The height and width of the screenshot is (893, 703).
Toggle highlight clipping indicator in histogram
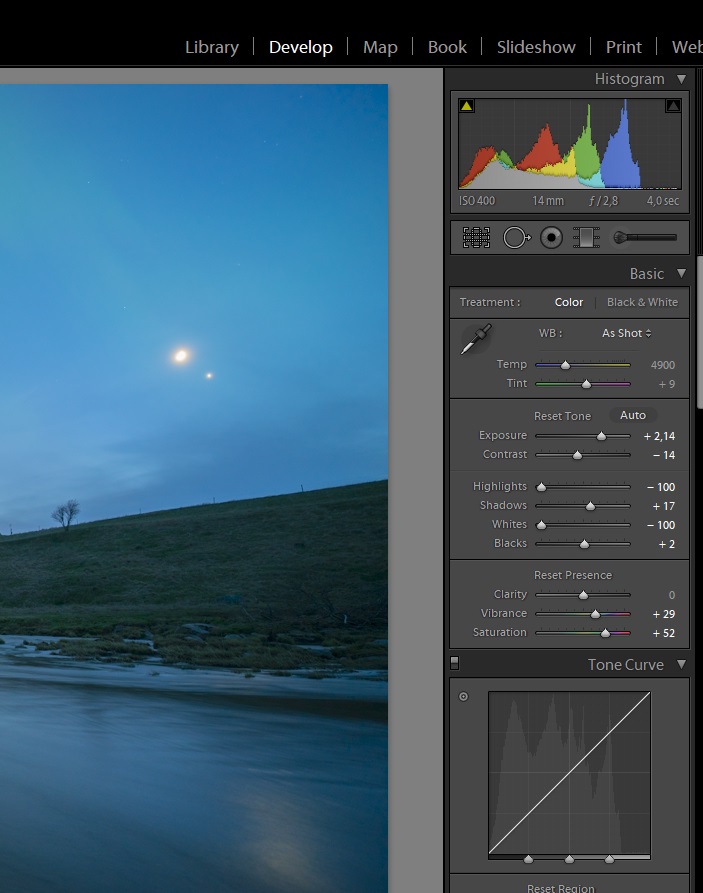click(x=673, y=106)
